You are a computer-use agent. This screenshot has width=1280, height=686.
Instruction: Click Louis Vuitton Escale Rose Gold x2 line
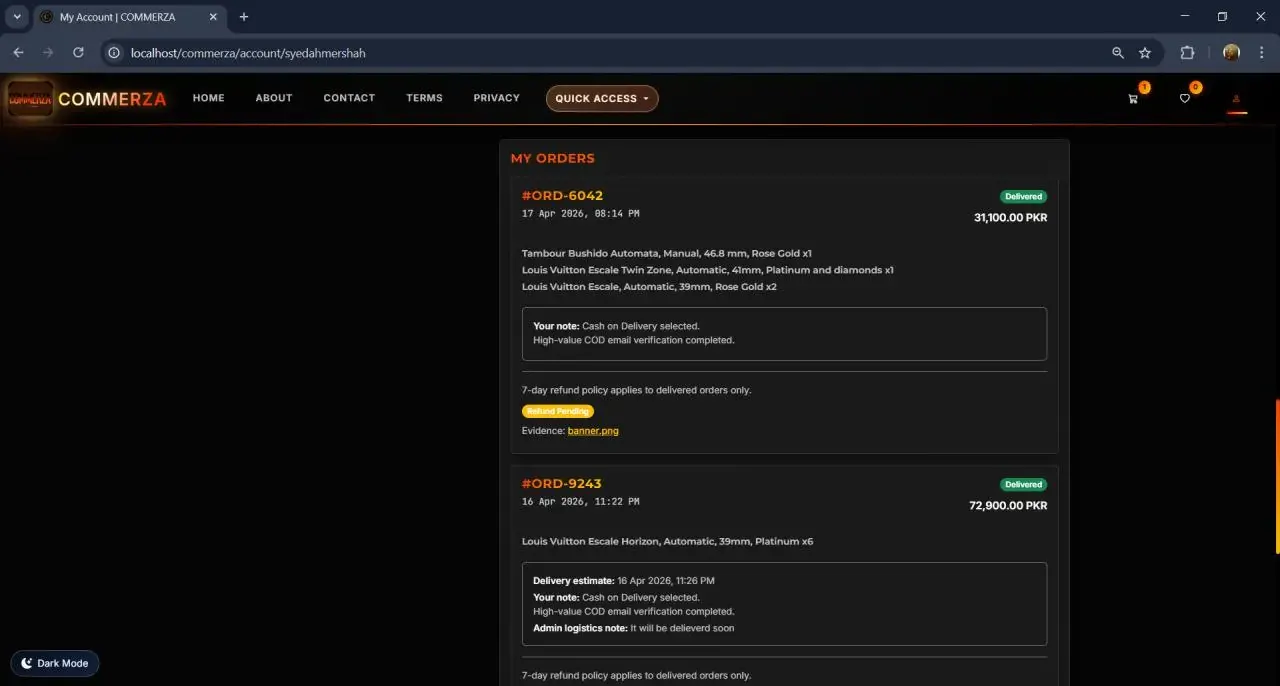click(649, 287)
